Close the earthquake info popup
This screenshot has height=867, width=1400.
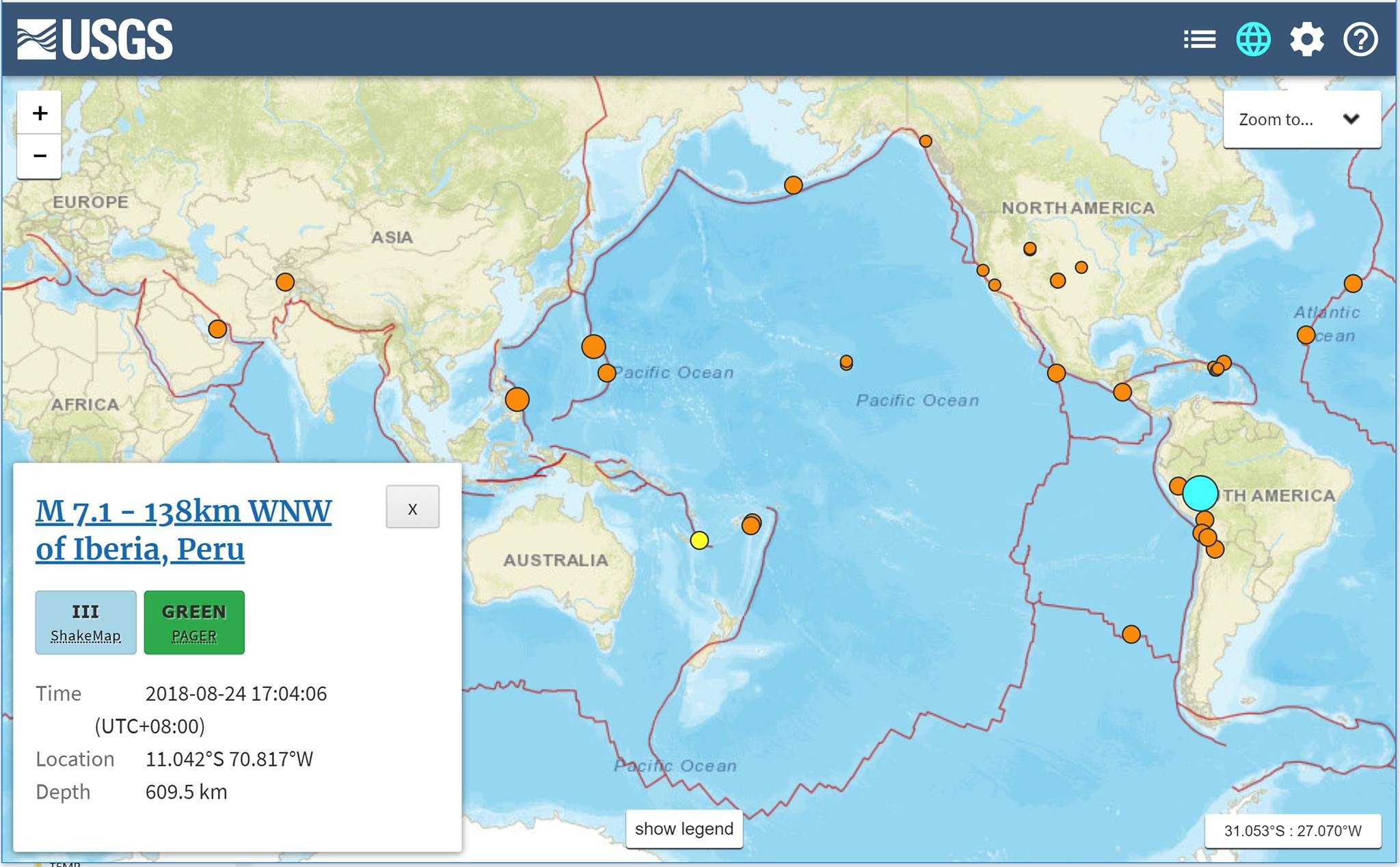point(412,507)
